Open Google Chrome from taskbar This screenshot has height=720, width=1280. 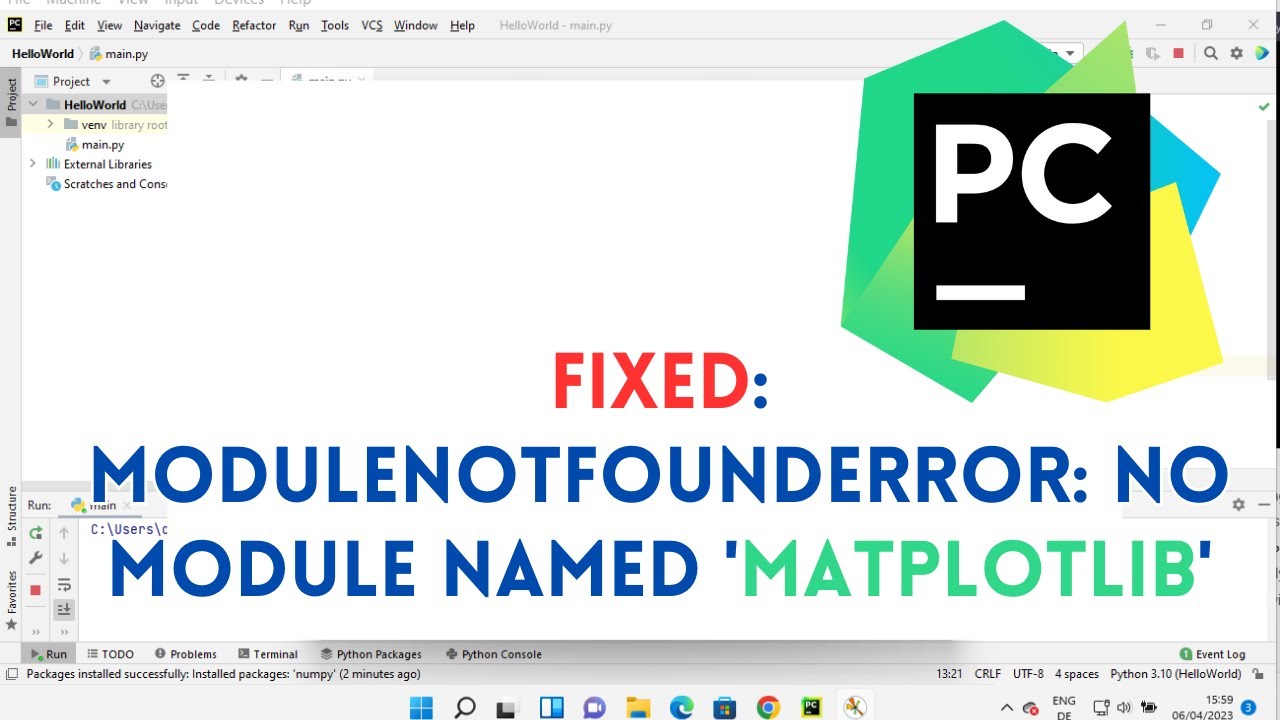pos(768,707)
